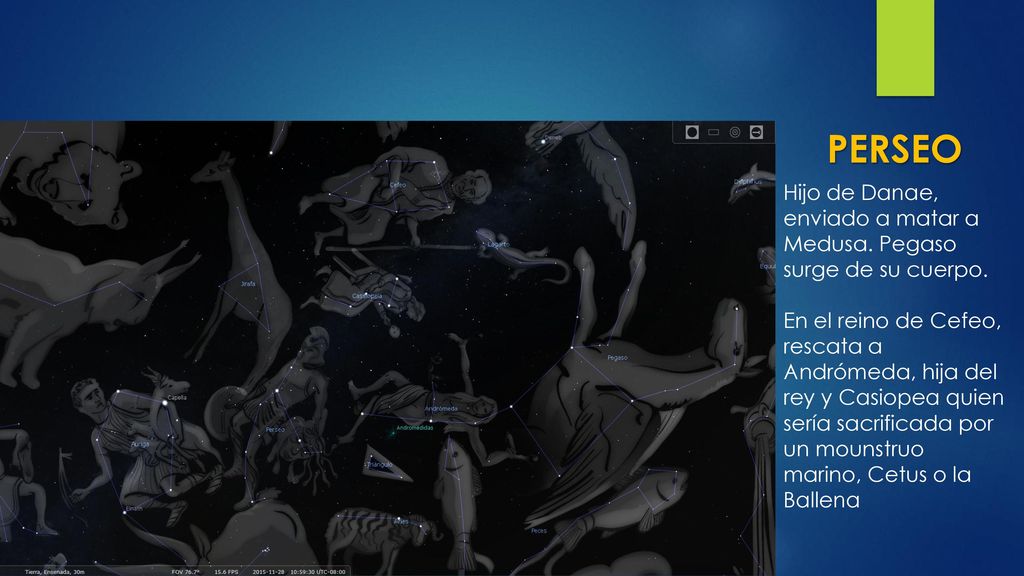1024x576 pixels.
Task: Click the date 2015-11-28 in status bar
Action: click(x=268, y=572)
